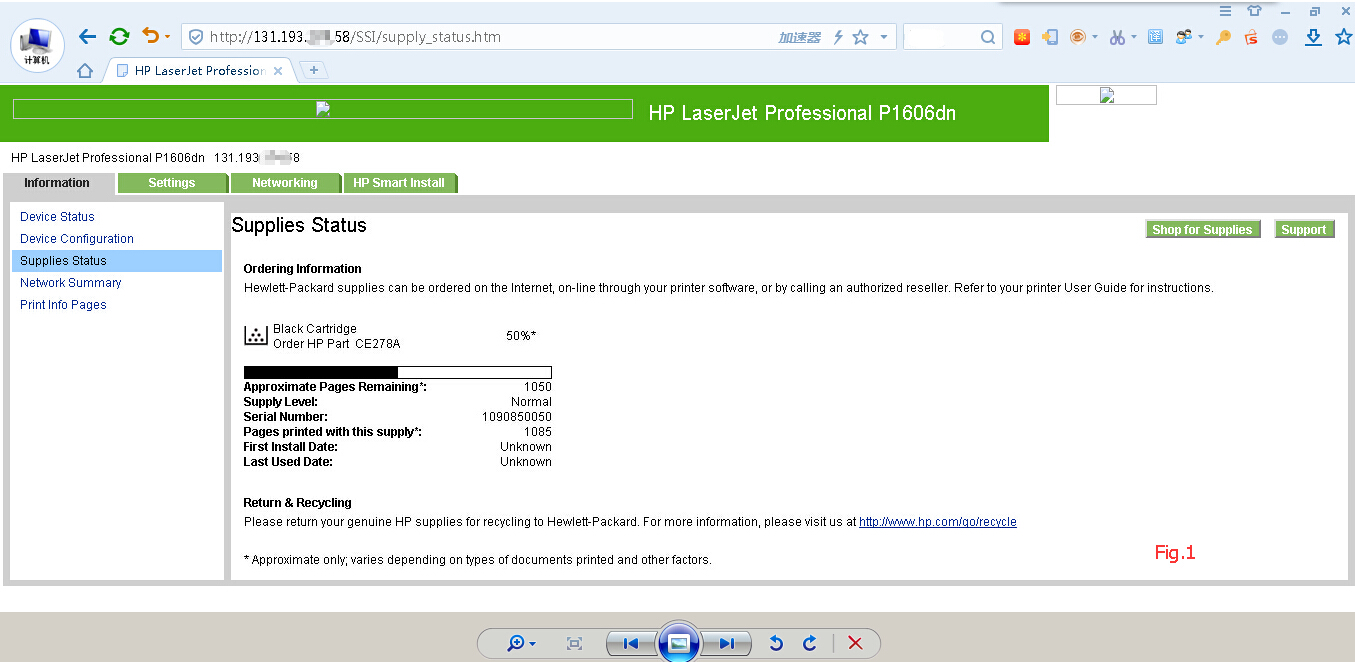This screenshot has height=662, width=1355.
Task: Open Device Configuration in the sidebar
Action: pos(77,239)
